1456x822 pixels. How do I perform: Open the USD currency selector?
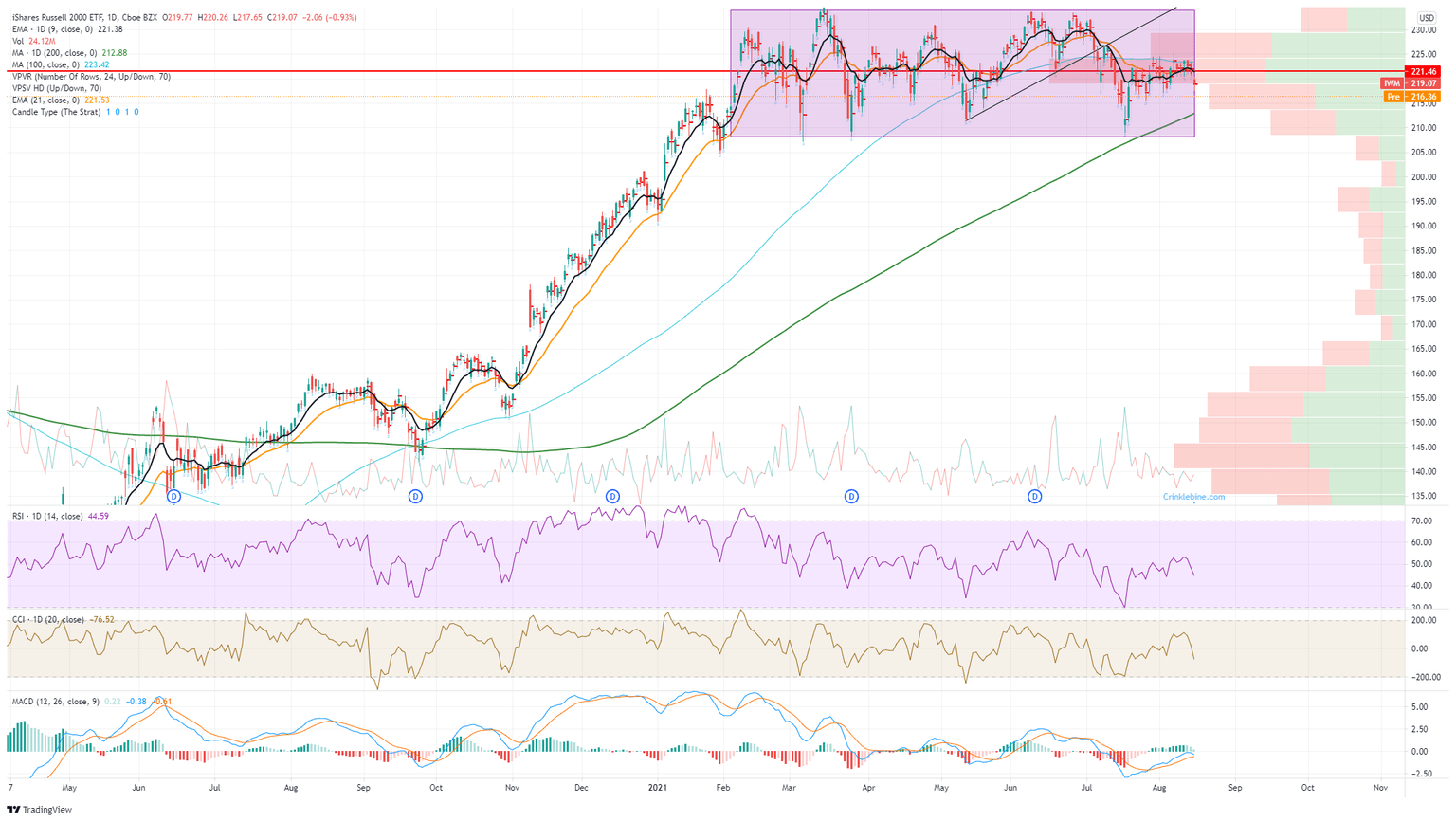(x=1426, y=18)
